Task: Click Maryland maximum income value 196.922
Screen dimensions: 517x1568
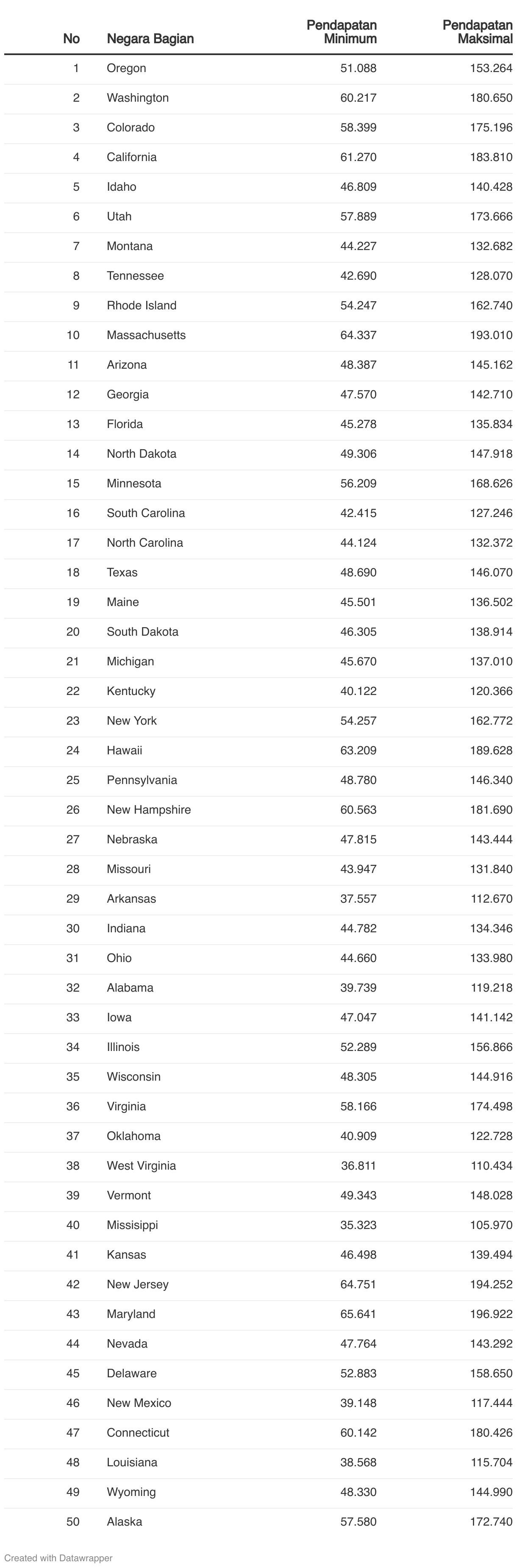Action: click(491, 1314)
